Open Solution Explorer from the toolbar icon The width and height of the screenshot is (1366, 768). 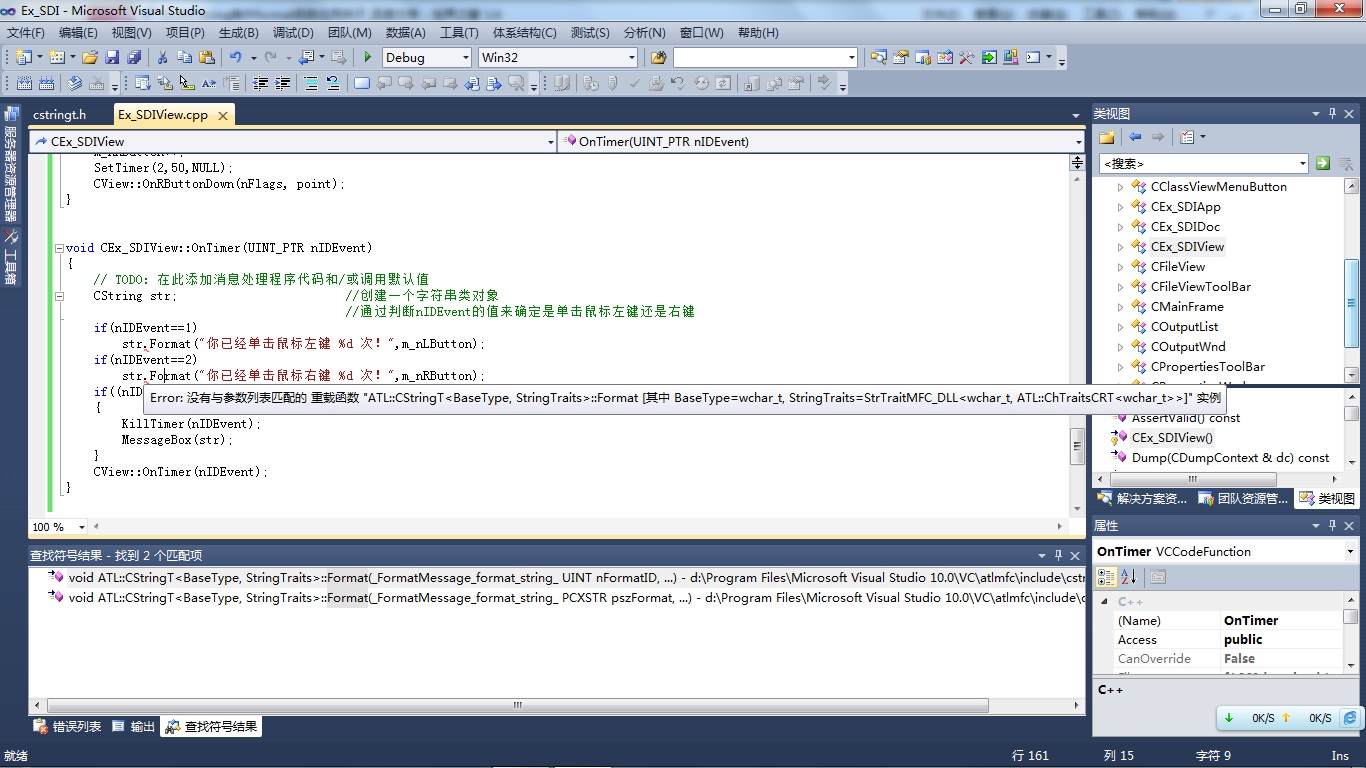click(879, 57)
